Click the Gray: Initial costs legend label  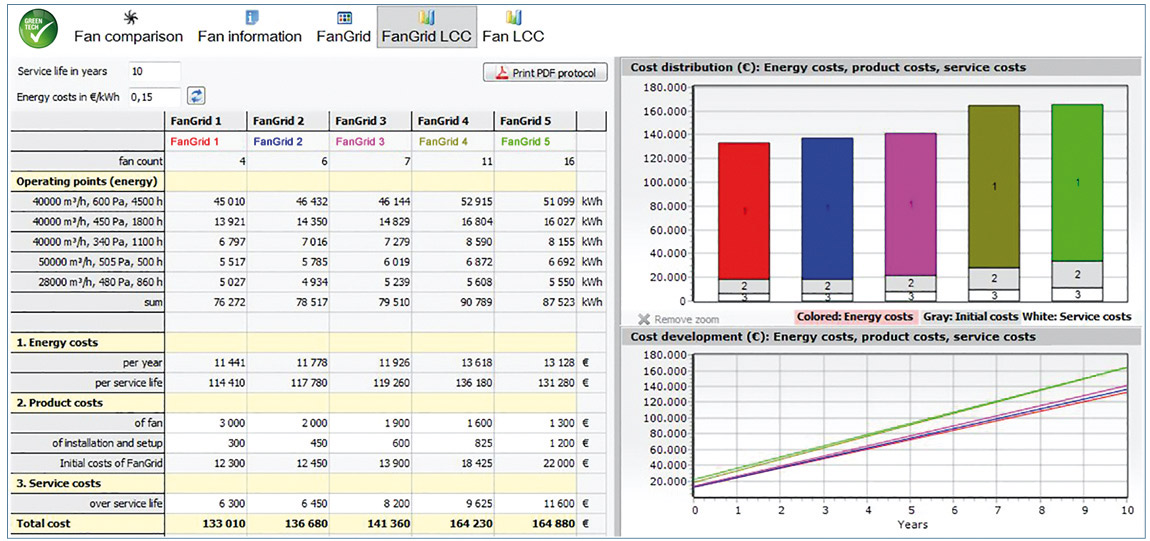coord(972,317)
